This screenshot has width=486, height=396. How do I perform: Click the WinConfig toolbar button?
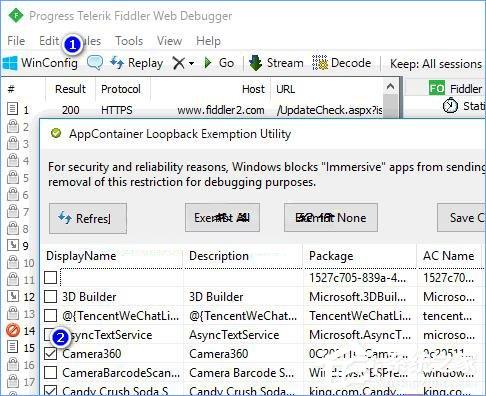click(40, 63)
